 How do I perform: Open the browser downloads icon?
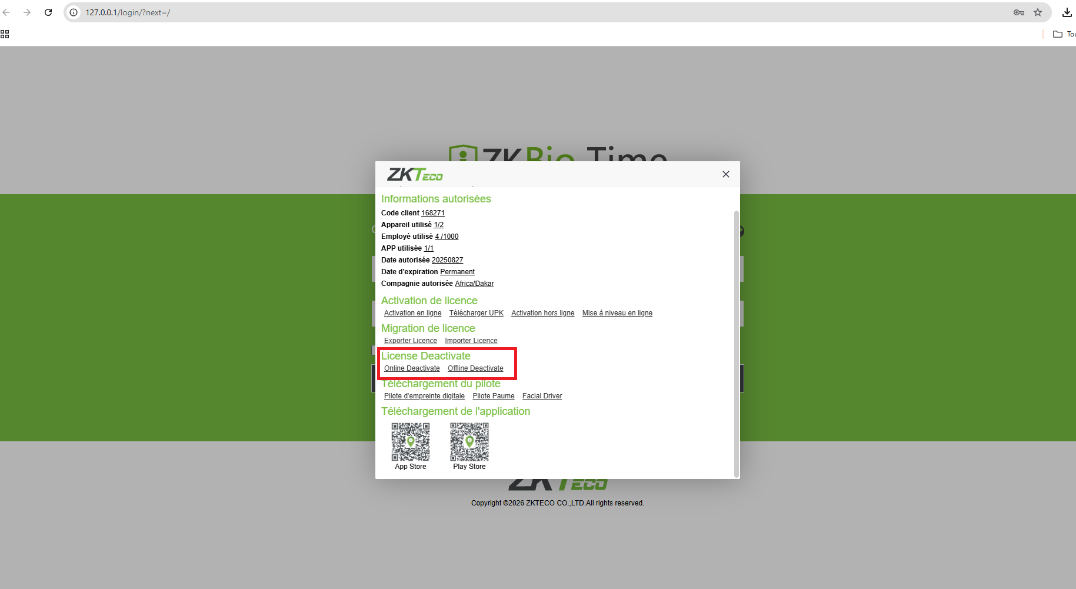point(1066,12)
